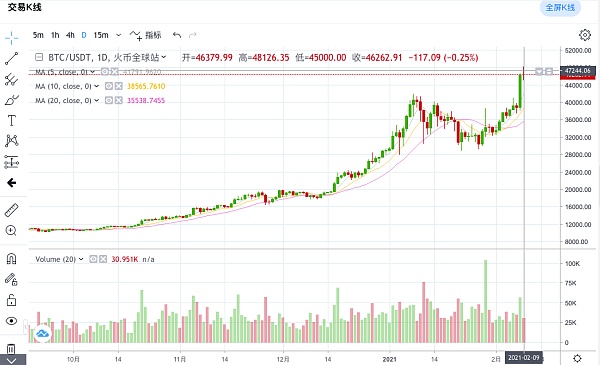
Task: Click the 全屏K线 fullscreen button
Action: 560,8
